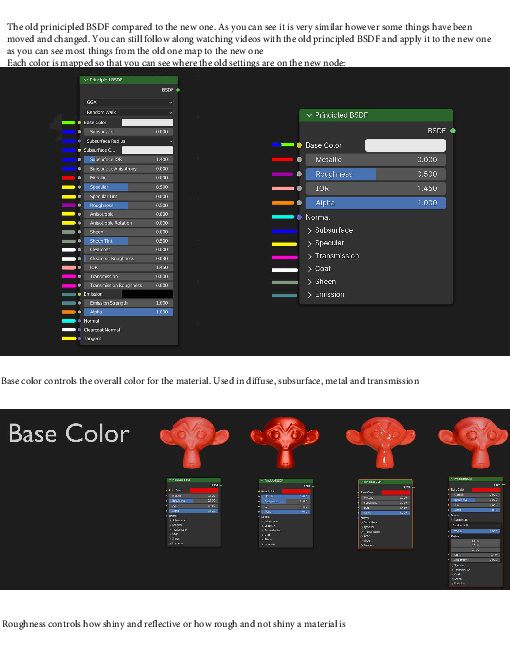The image size is (510, 660).
Task: Click the tallest node thumbnail with expanded panels
Action: click(476, 532)
